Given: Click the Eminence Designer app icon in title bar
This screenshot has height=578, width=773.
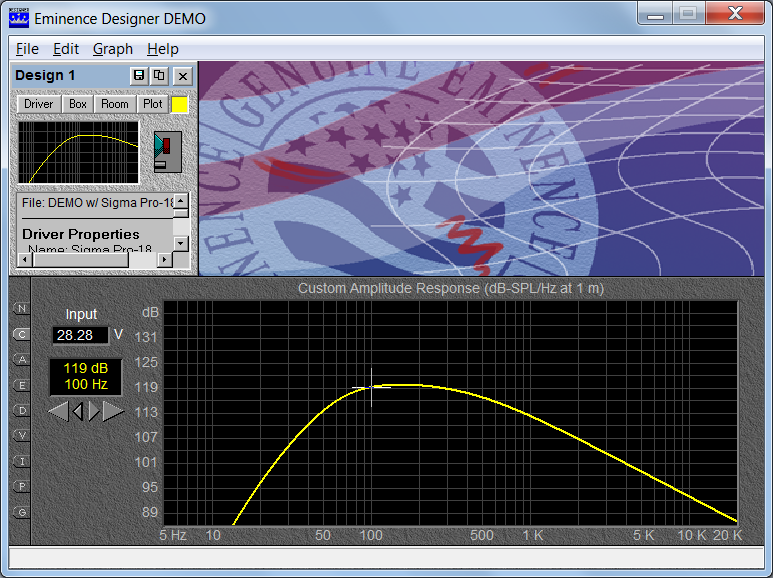Looking at the screenshot, I should [x=19, y=18].
